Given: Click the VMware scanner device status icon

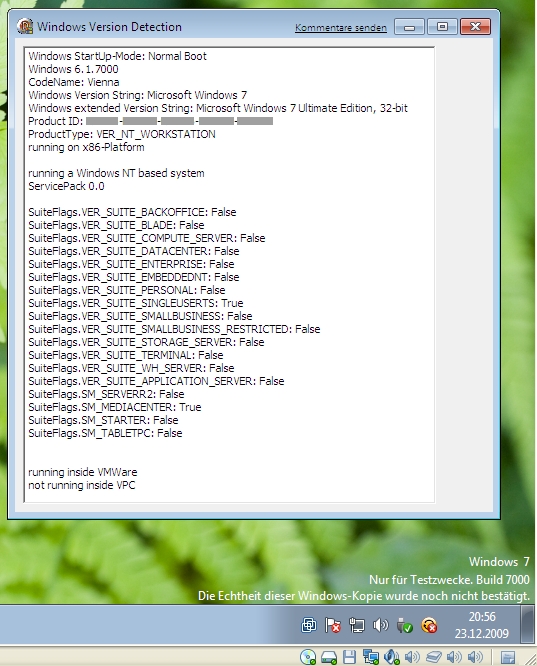Looking at the screenshot, I should [x=433, y=657].
